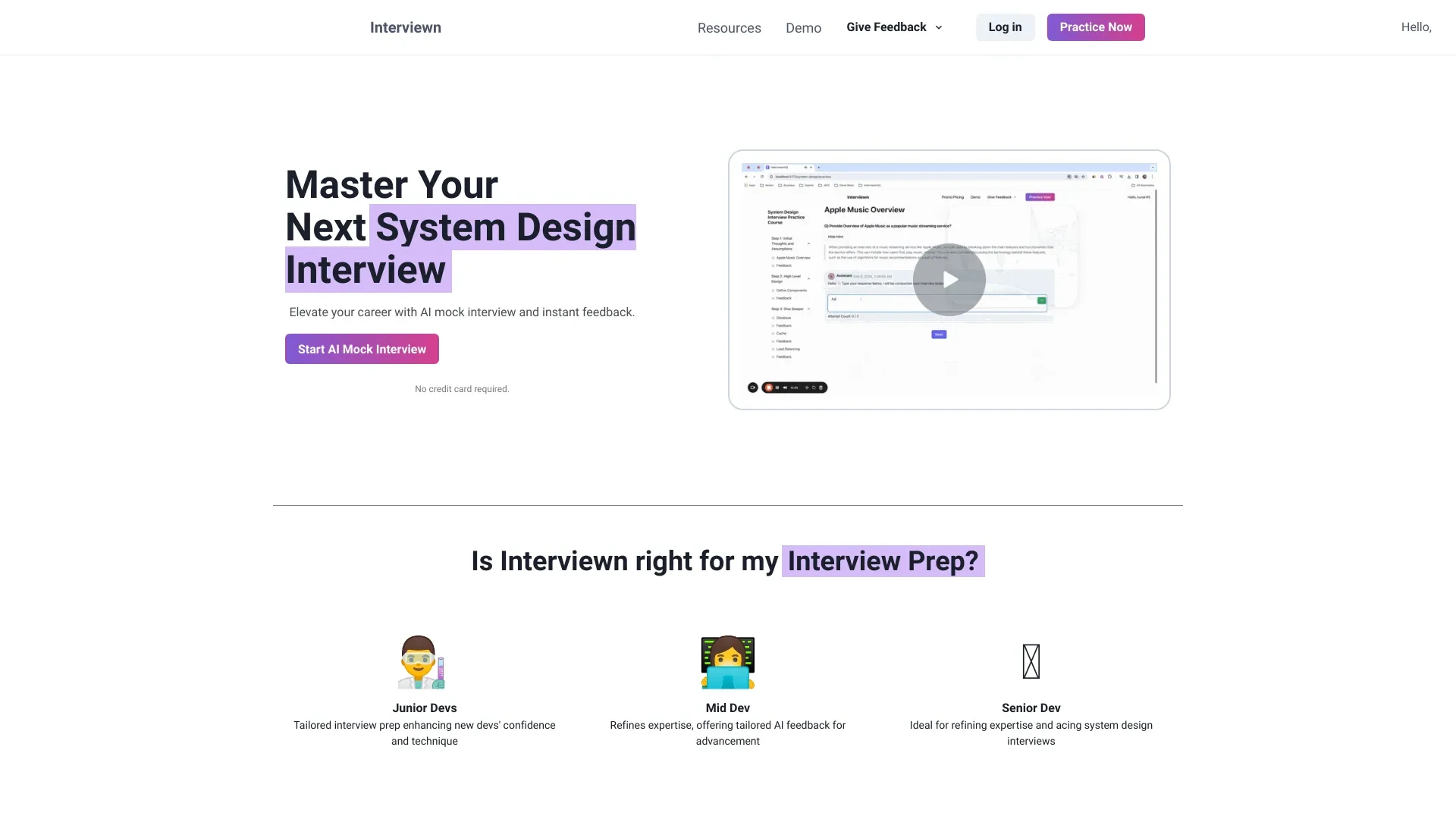Open the Resources nav item
The width and height of the screenshot is (1456, 819).
(729, 28)
